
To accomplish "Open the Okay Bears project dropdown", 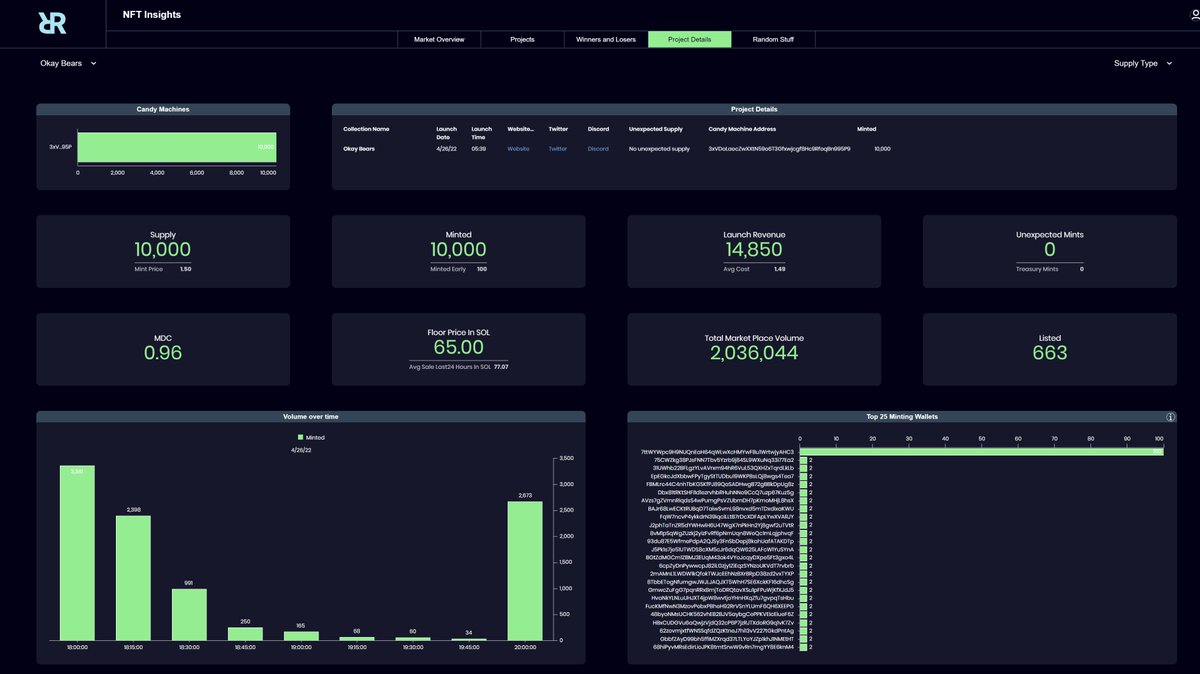I will 68,63.
